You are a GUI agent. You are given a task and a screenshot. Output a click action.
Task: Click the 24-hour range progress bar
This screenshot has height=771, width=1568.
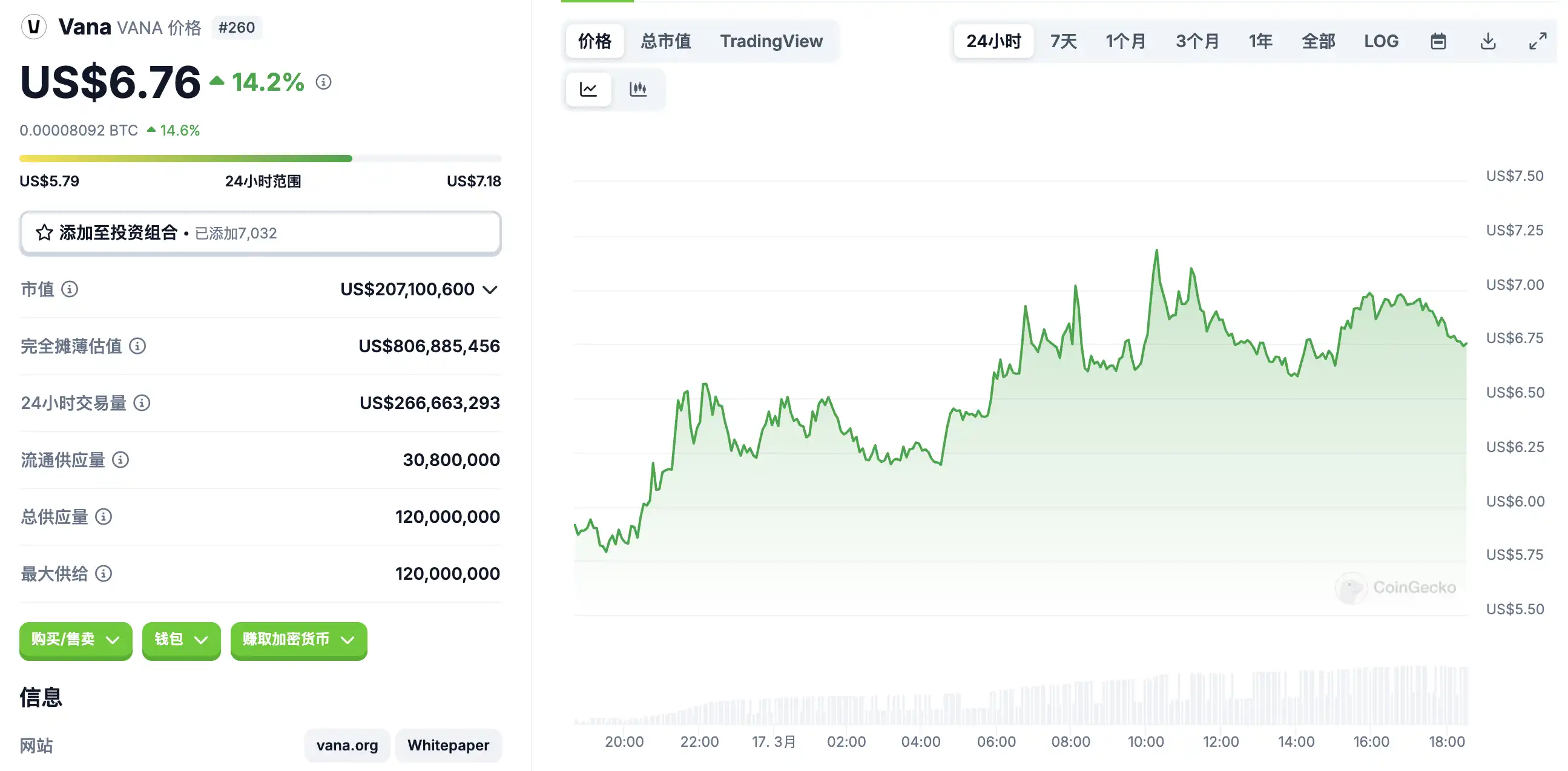pos(260,158)
